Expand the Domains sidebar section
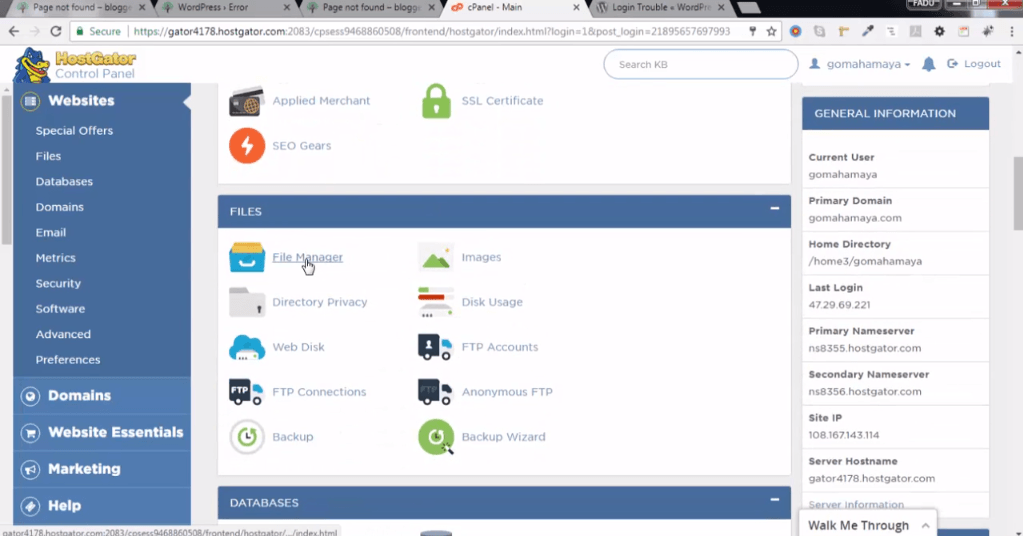Screen dimensions: 1023x536 [102, 396]
